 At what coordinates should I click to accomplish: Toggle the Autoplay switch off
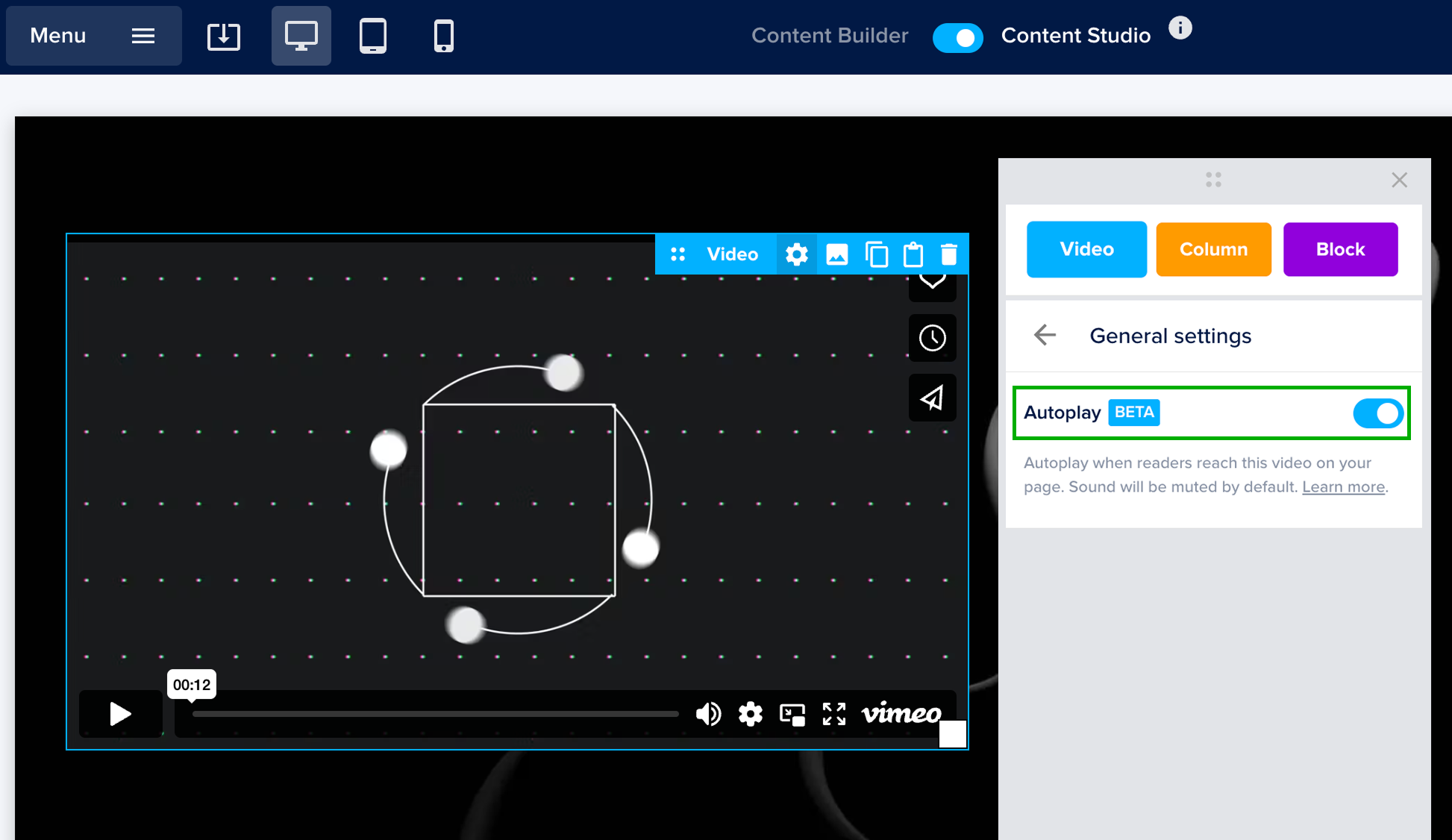1379,413
